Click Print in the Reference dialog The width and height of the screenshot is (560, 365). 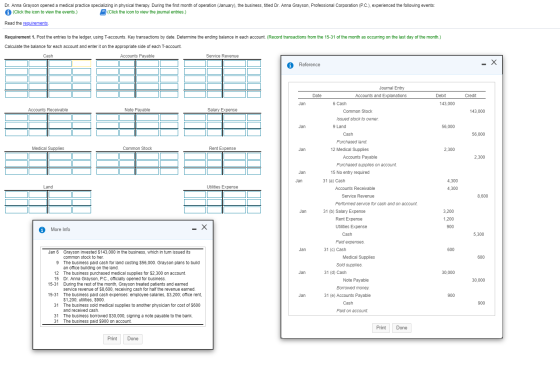[381, 328]
